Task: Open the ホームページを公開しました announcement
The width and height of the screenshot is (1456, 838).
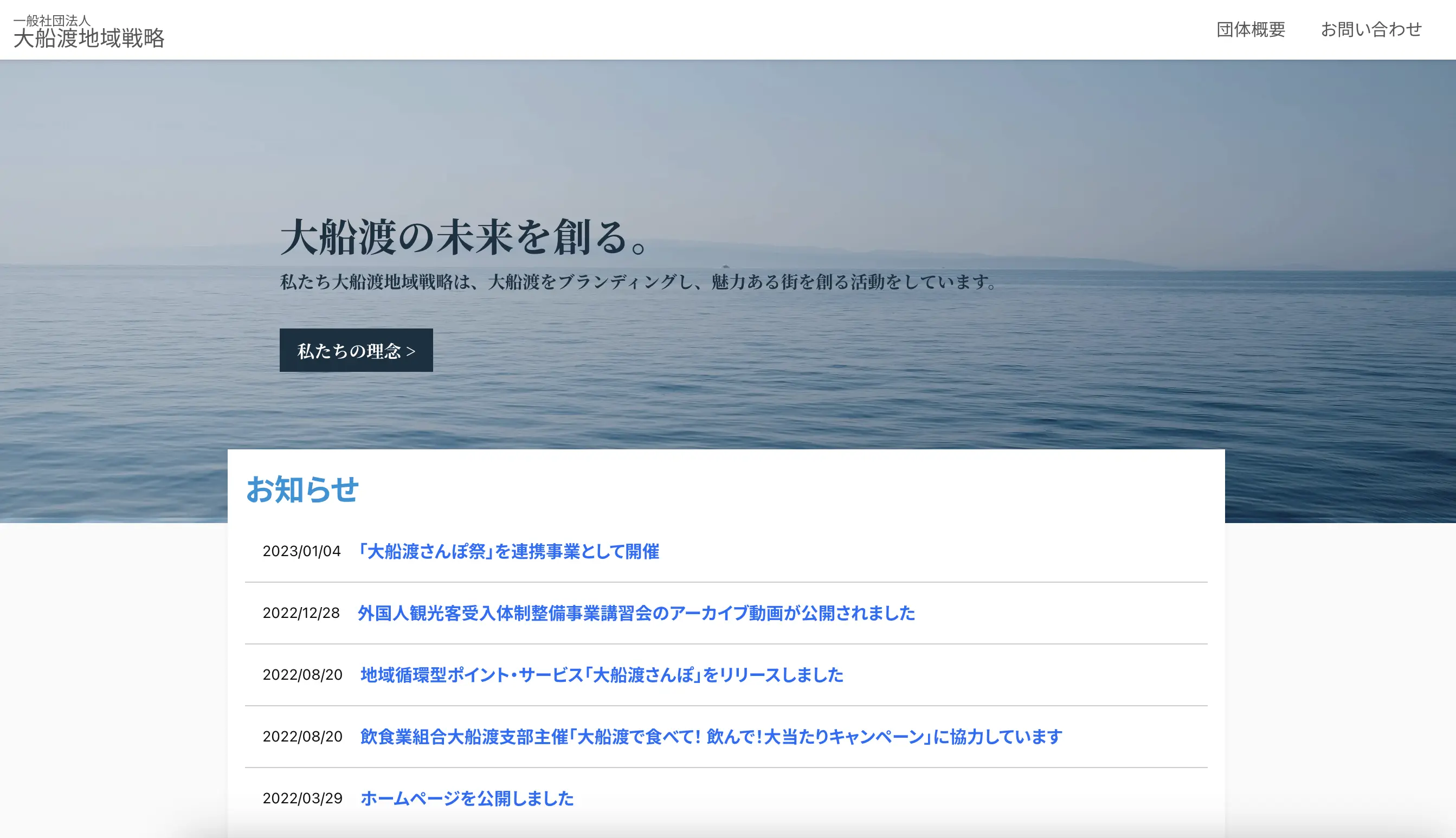Action: [466, 799]
